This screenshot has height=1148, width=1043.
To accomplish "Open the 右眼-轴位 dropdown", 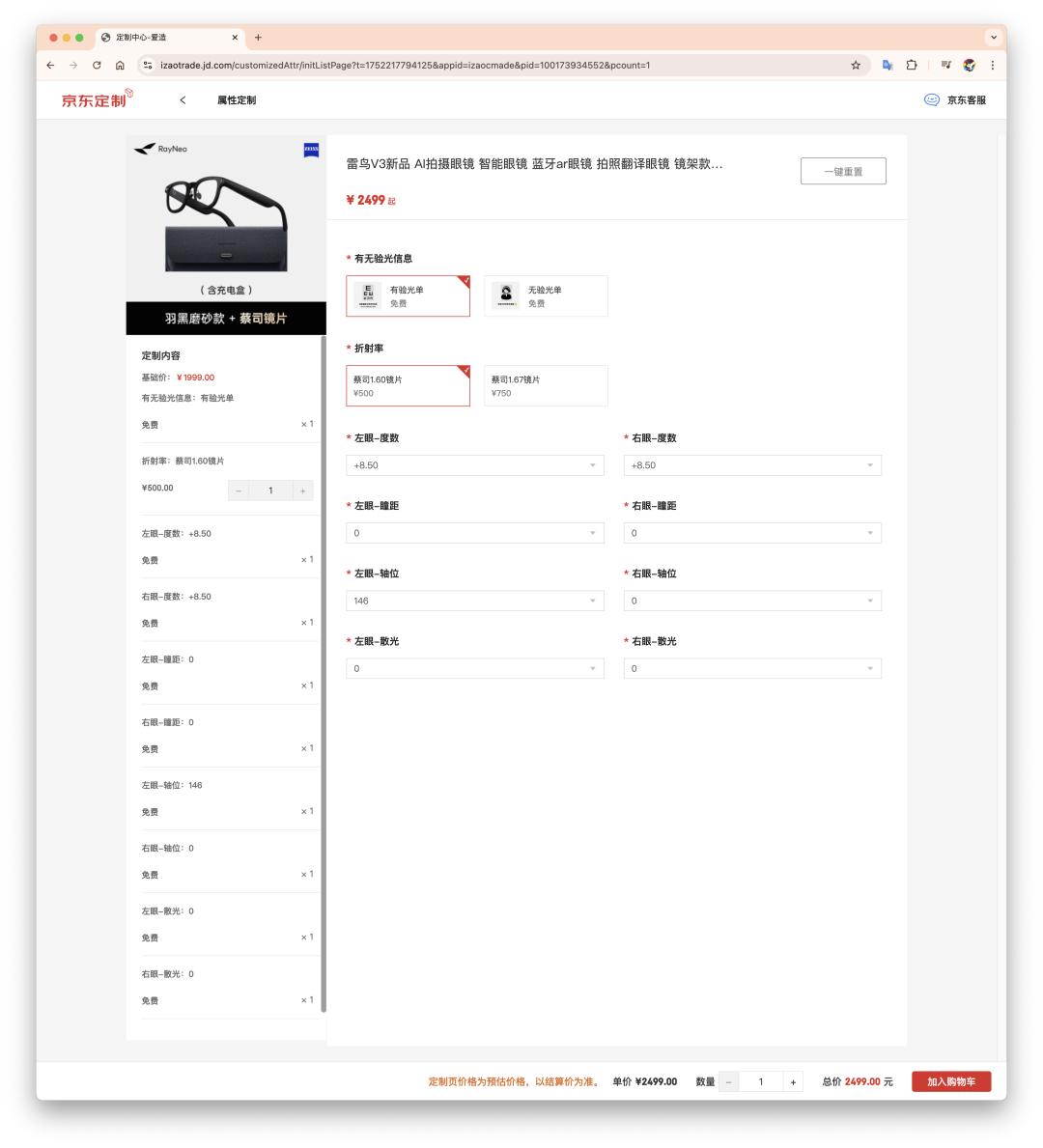I will (x=752, y=602).
